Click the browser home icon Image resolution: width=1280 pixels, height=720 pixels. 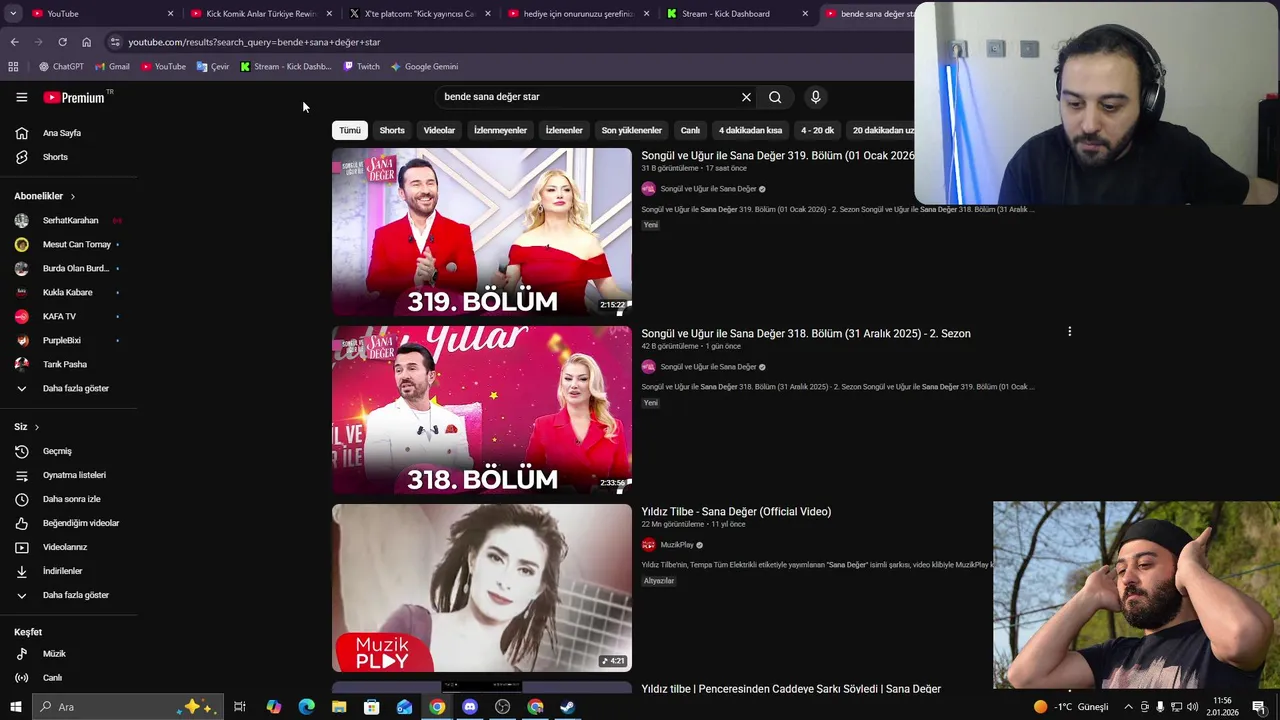coord(86,42)
